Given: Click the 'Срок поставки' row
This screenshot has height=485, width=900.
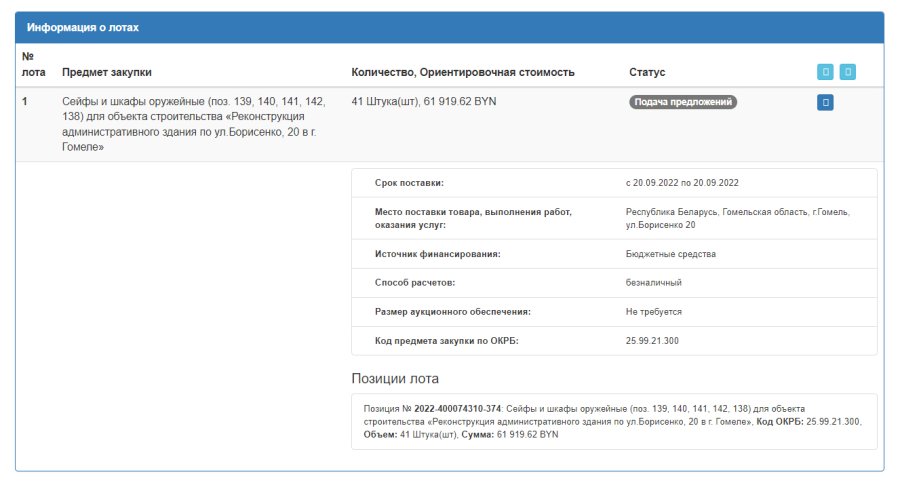Looking at the screenshot, I should coord(614,183).
